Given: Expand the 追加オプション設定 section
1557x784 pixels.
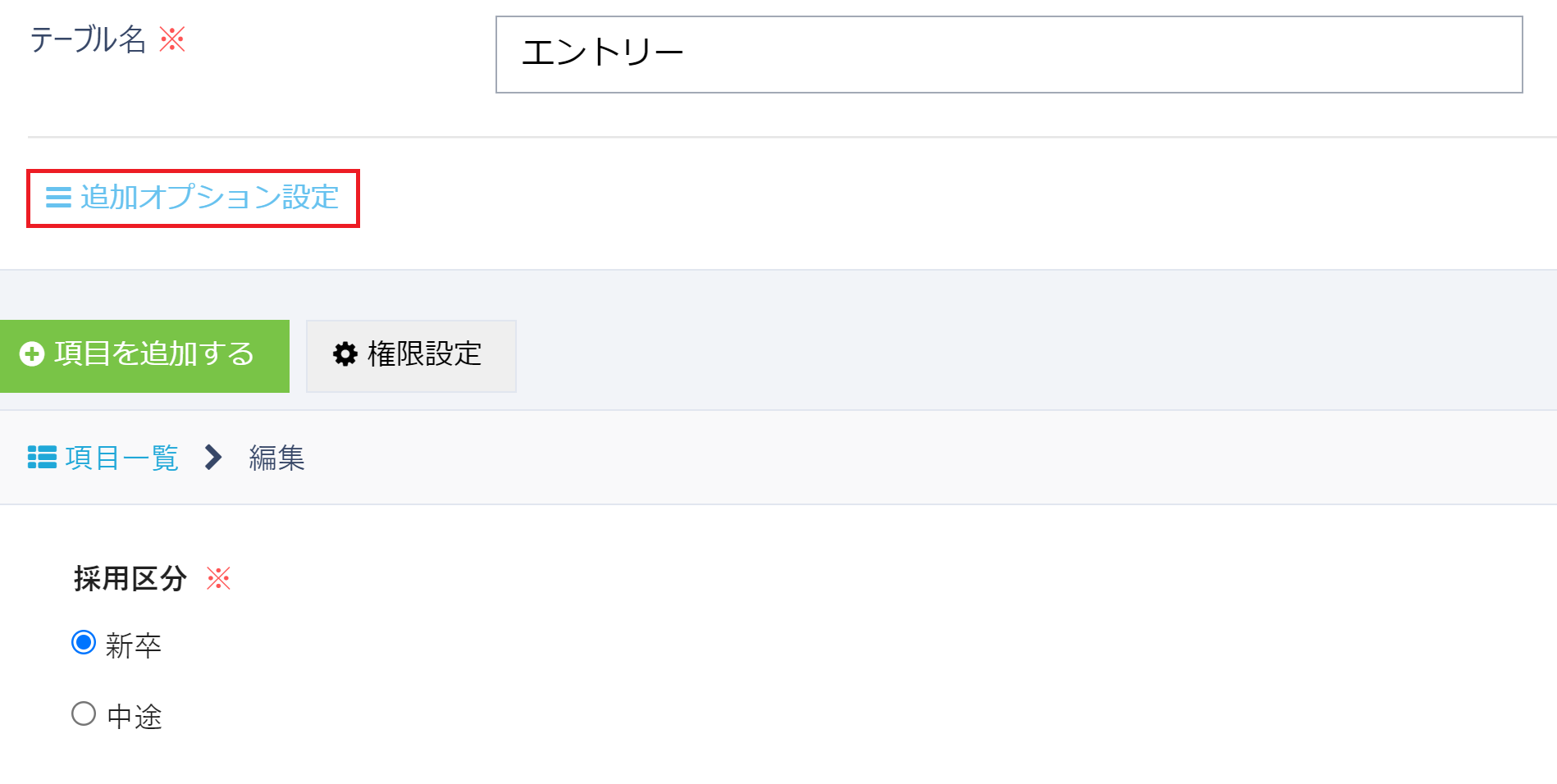Looking at the screenshot, I should point(209,198).
